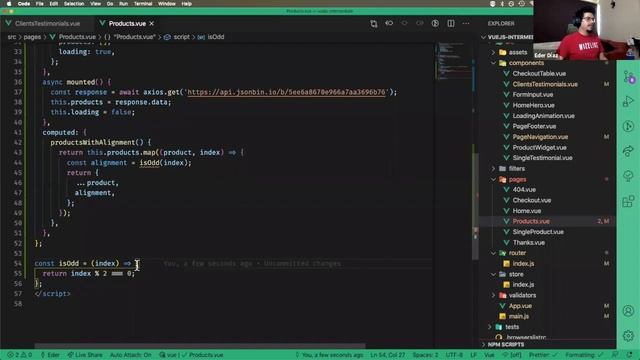Image resolution: width=640 pixels, height=360 pixels.
Task: Open index.js under router folder
Action: tap(523, 264)
